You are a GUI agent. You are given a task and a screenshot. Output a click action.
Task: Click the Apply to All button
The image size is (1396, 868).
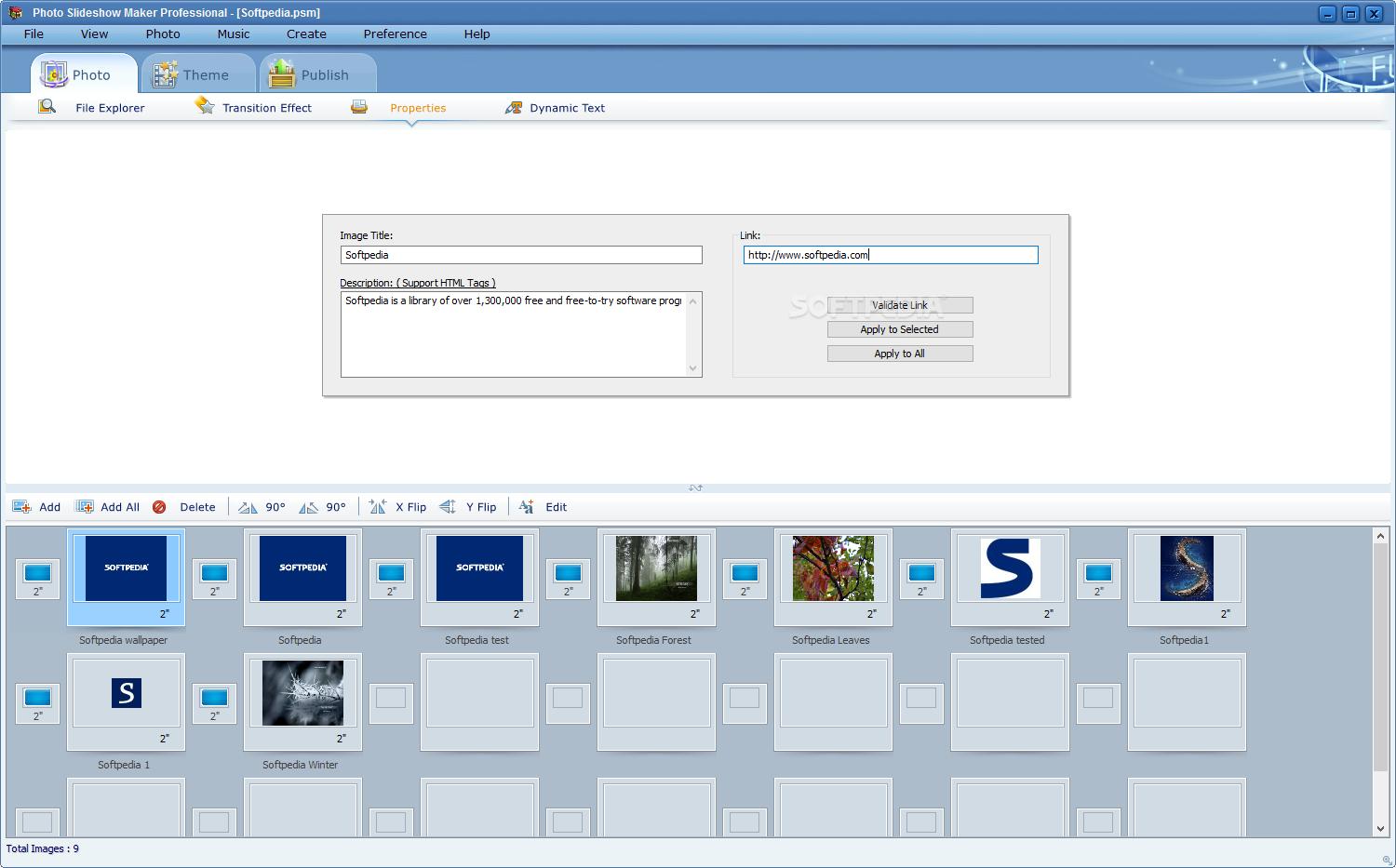pos(900,354)
